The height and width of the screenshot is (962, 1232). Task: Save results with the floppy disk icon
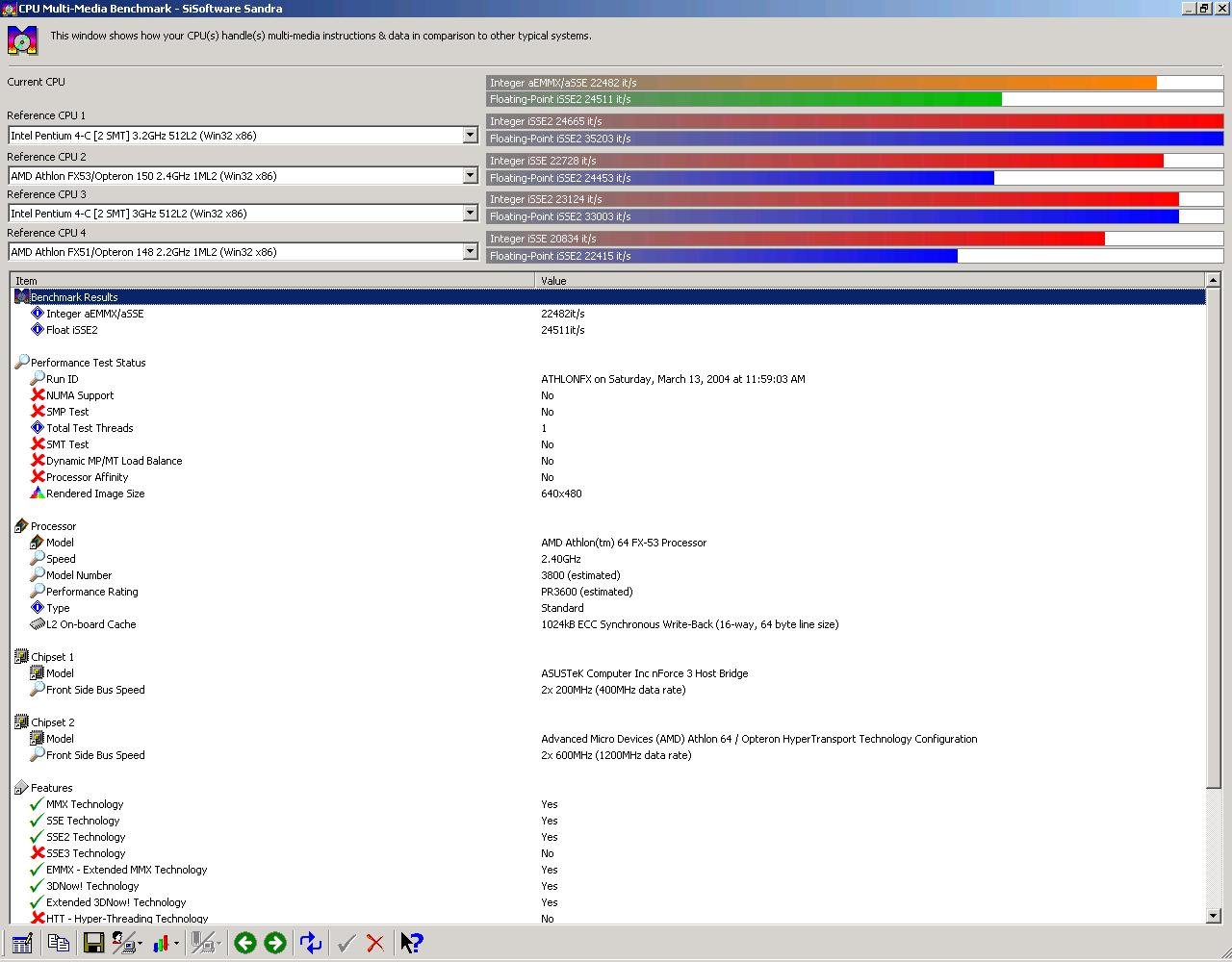coord(93,943)
